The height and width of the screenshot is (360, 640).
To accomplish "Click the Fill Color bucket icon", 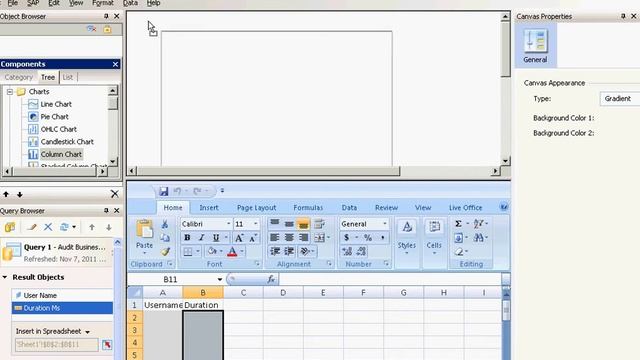I will pos(211,251).
